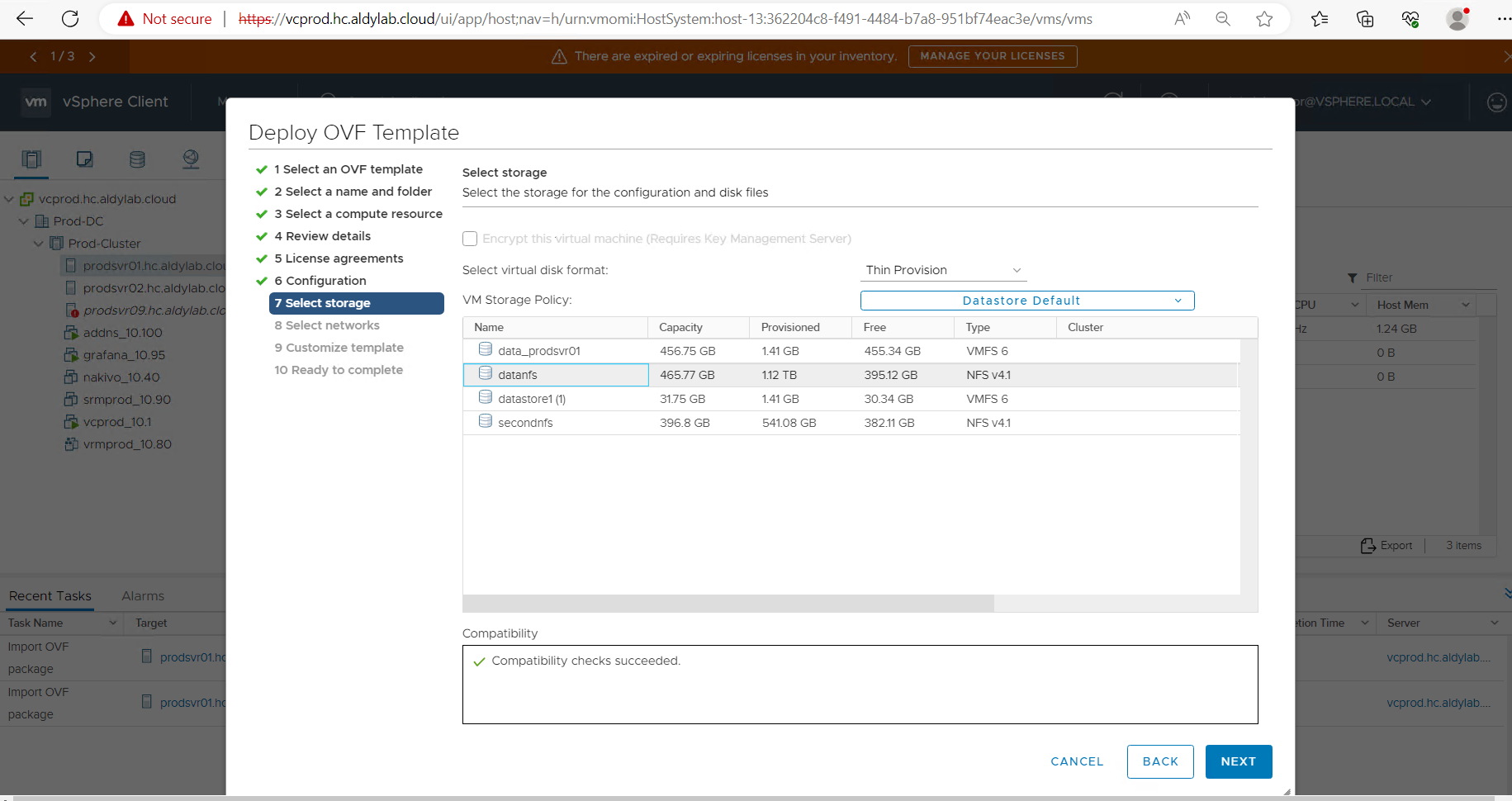The height and width of the screenshot is (801, 1512).
Task: Open the VM Storage Policy dropdown
Action: [1026, 301]
